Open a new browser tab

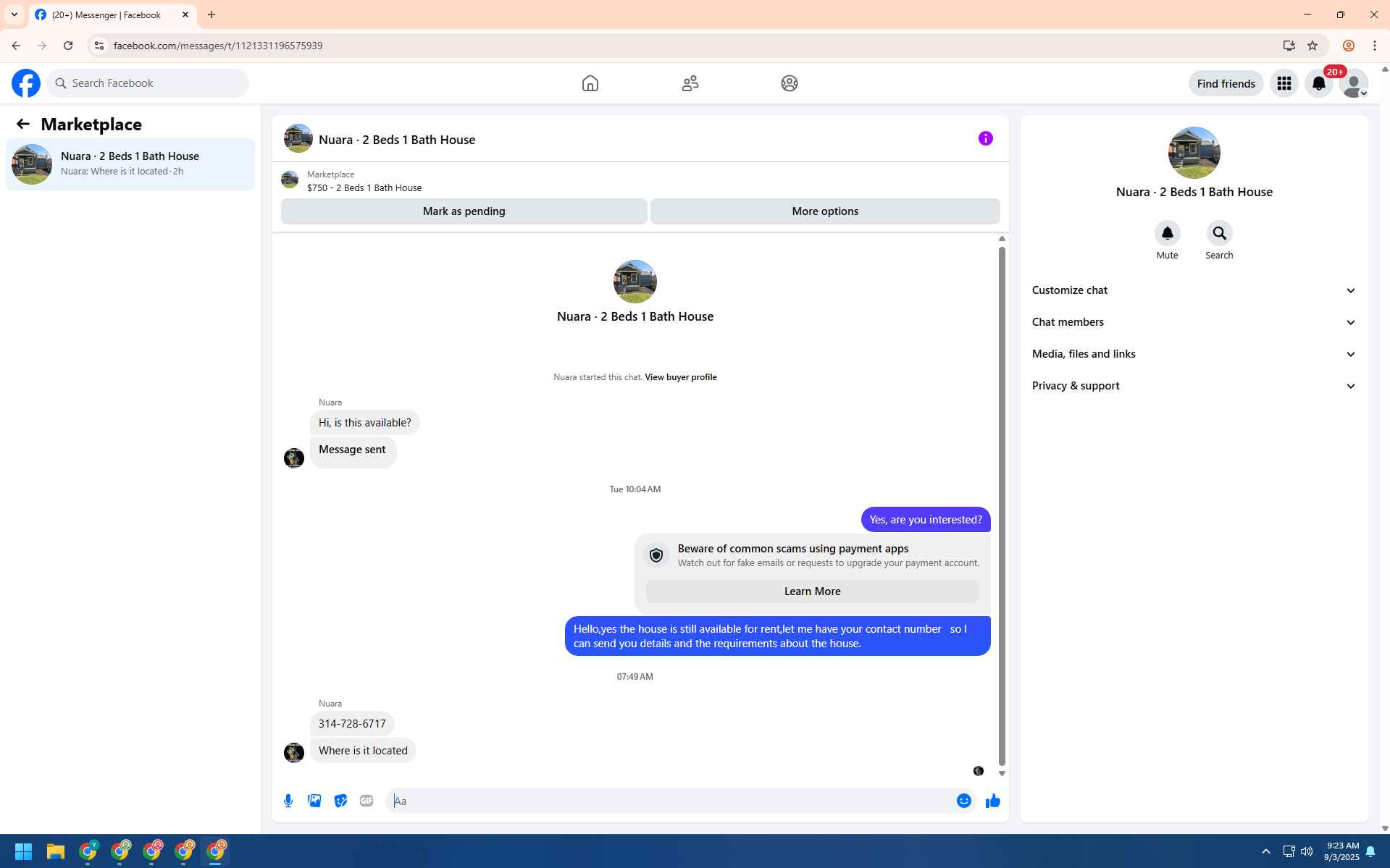tap(212, 14)
